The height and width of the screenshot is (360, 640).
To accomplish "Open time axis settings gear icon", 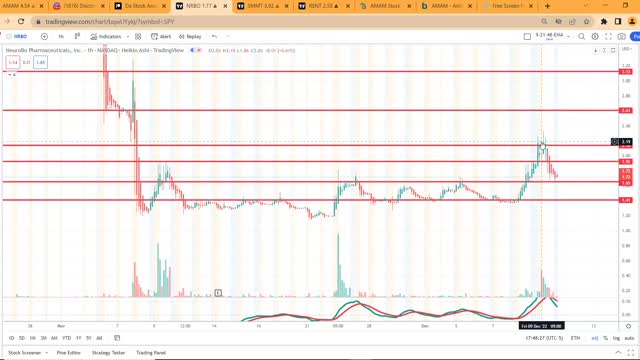I will (629, 326).
